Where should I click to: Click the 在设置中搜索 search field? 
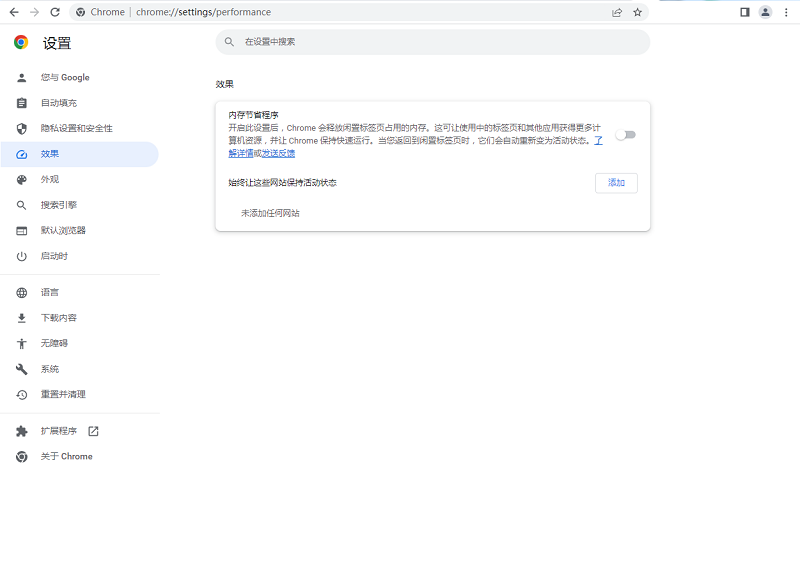[432, 42]
